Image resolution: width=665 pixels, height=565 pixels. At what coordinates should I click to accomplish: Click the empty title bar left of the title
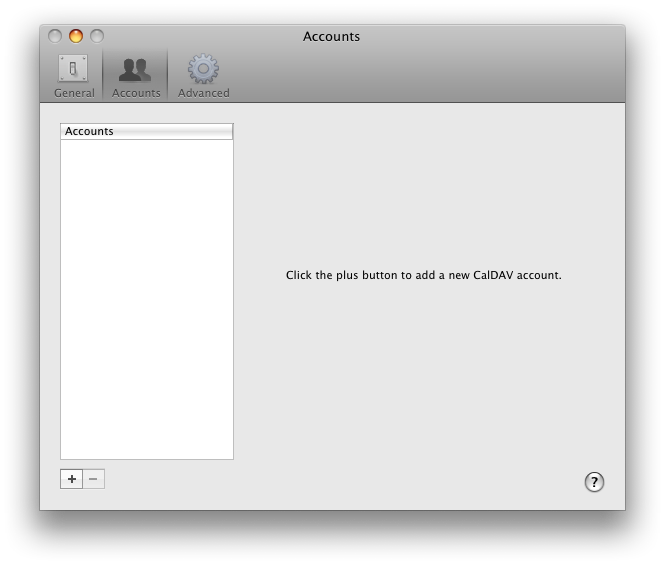[x=200, y=36]
